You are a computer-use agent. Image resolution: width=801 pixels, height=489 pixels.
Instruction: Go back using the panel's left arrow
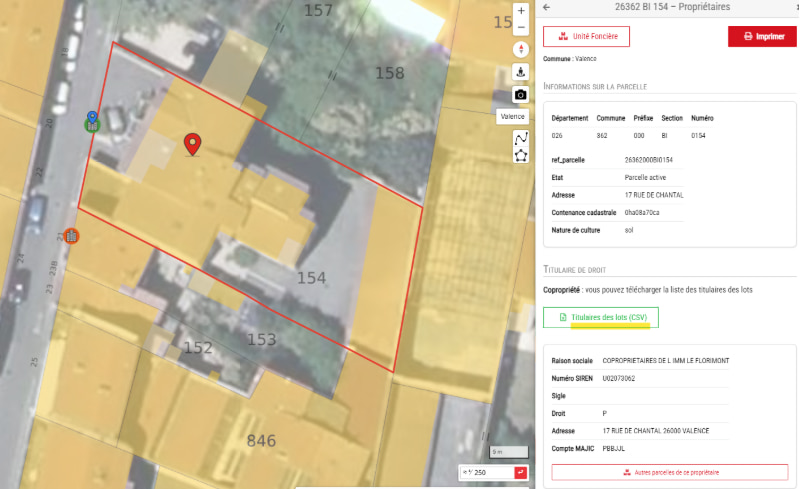tap(547, 7)
